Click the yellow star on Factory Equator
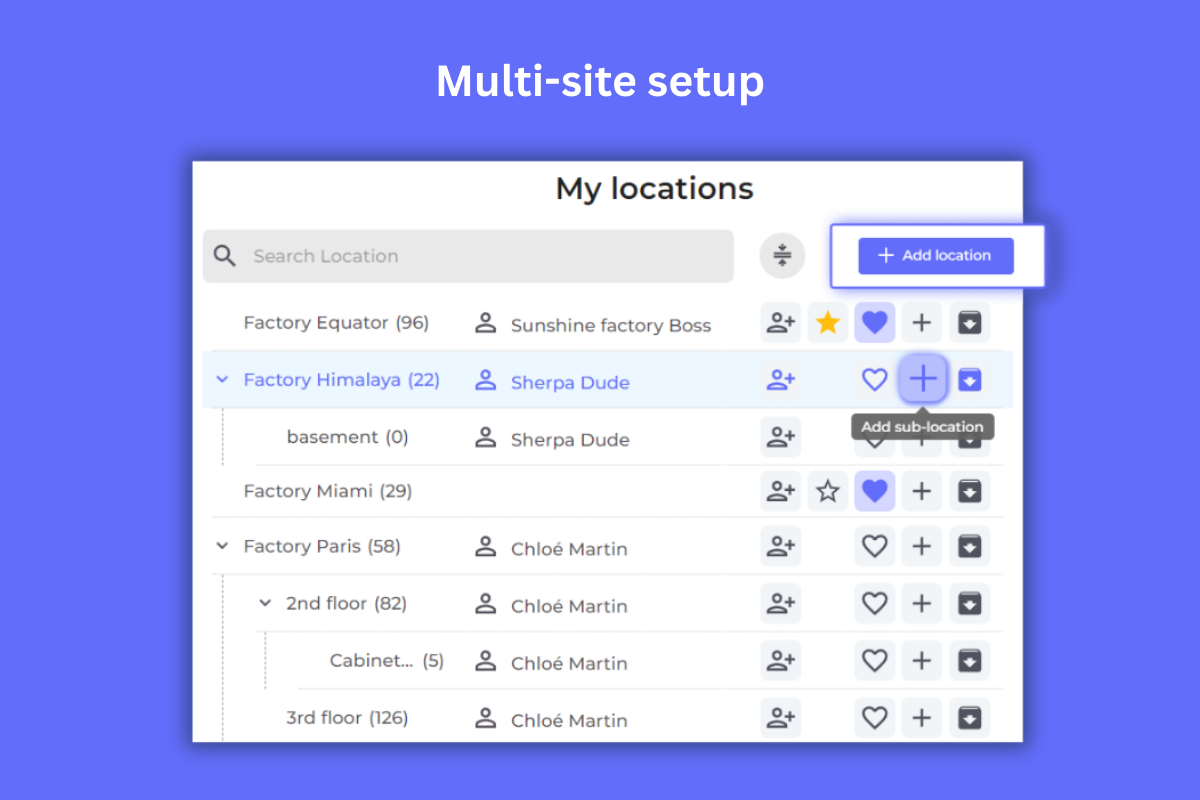Image resolution: width=1200 pixels, height=800 pixels. tap(827, 322)
